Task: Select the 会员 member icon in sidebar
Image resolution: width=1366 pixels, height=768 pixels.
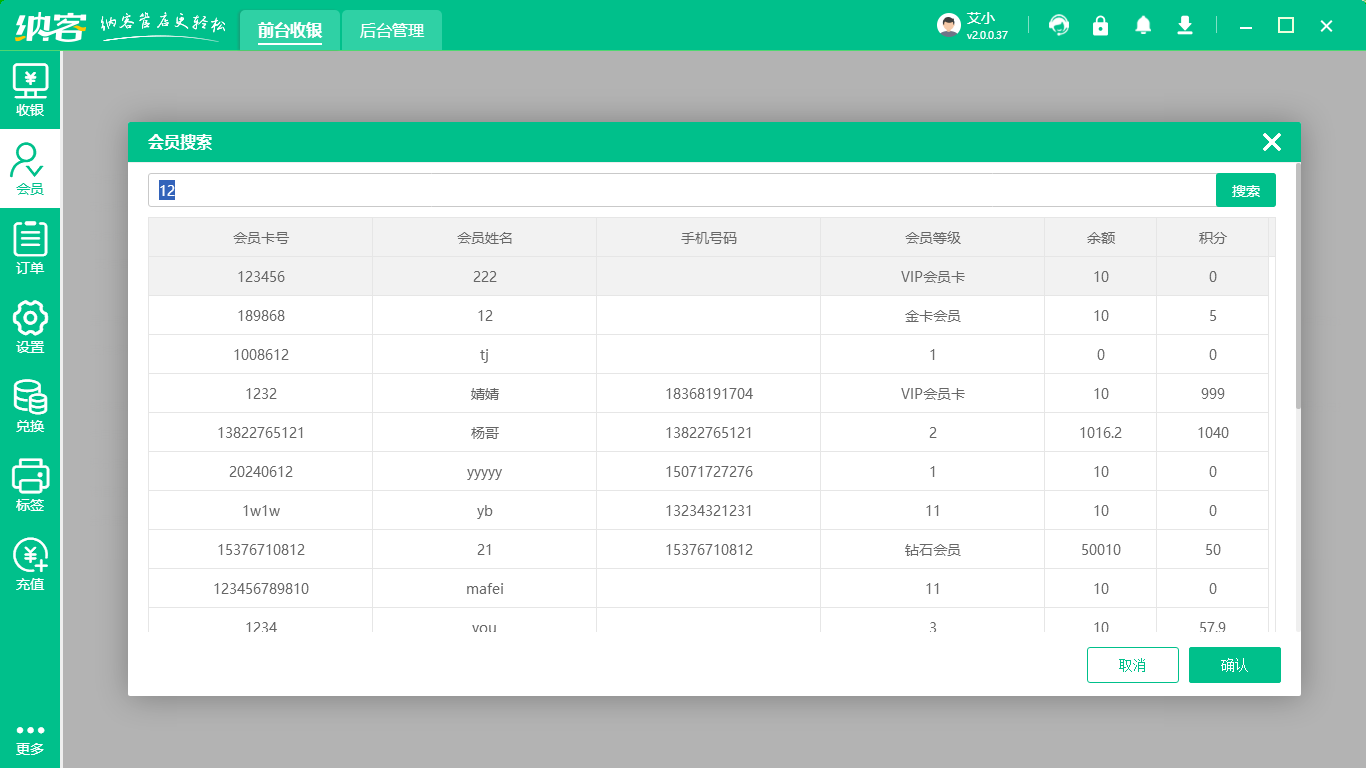Action: coord(30,168)
